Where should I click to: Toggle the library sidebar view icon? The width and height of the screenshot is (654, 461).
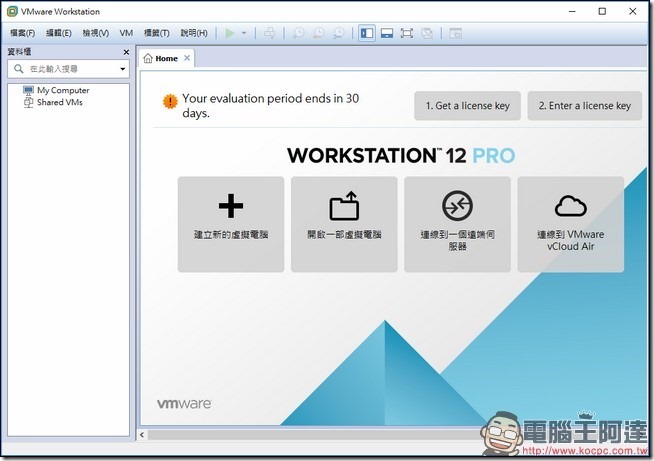click(367, 33)
